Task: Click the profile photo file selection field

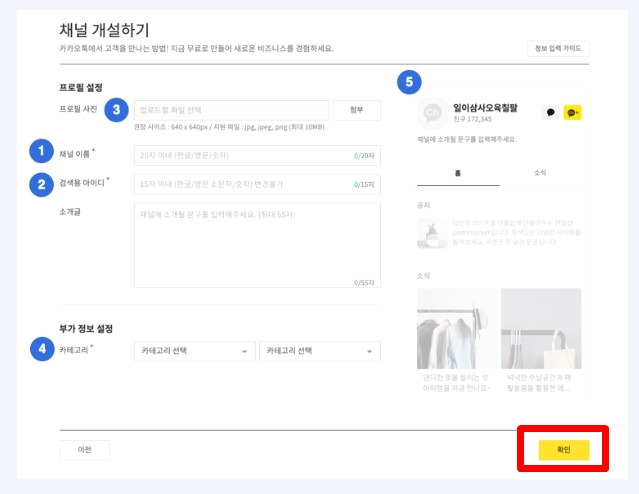Action: 231,110
